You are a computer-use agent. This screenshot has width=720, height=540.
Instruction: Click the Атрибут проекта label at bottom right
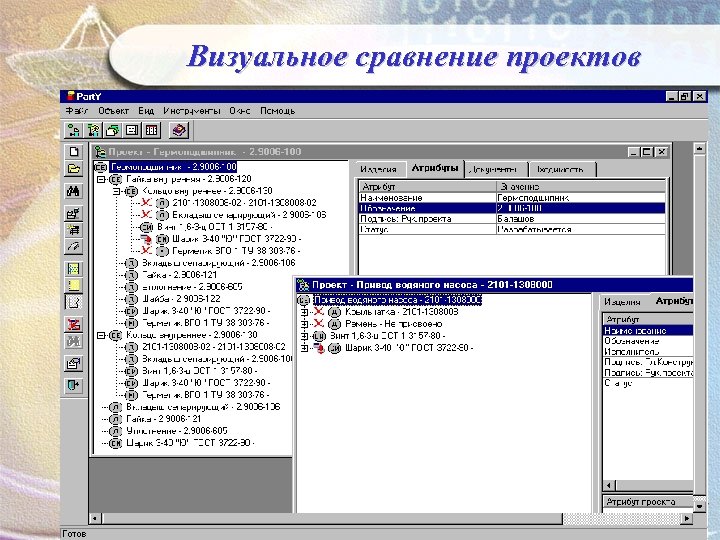(x=641, y=502)
